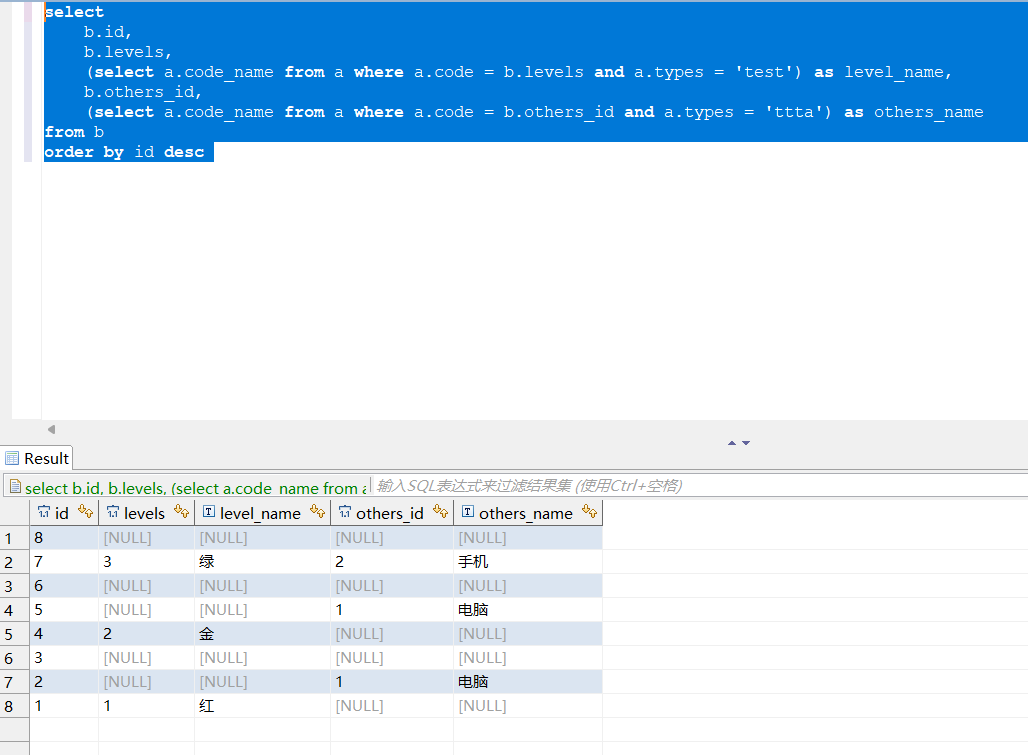The height and width of the screenshot is (755, 1028).
Task: Select row number 2 header
Action: point(14,562)
